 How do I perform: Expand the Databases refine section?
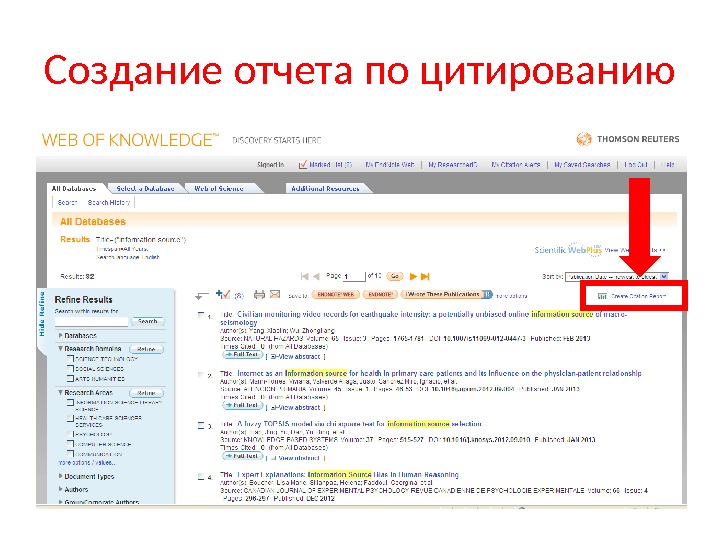(x=60, y=336)
